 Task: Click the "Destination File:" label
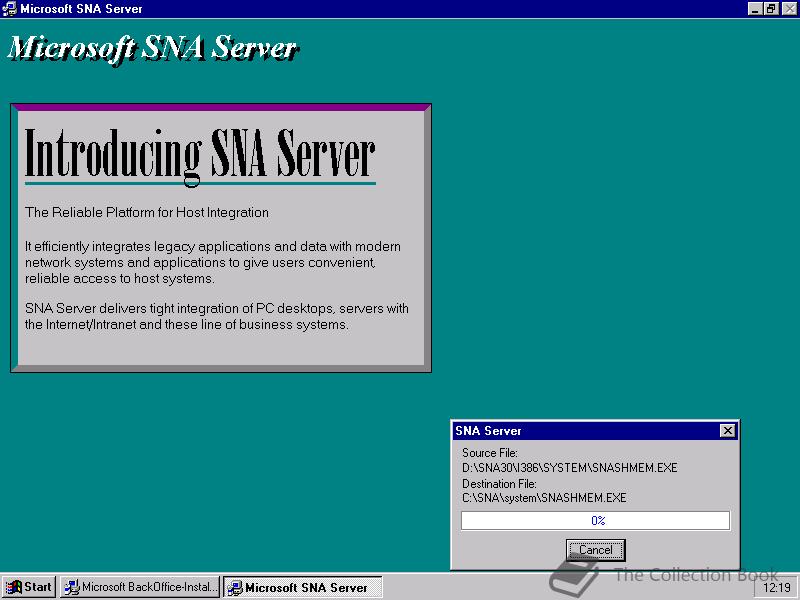coord(499,483)
